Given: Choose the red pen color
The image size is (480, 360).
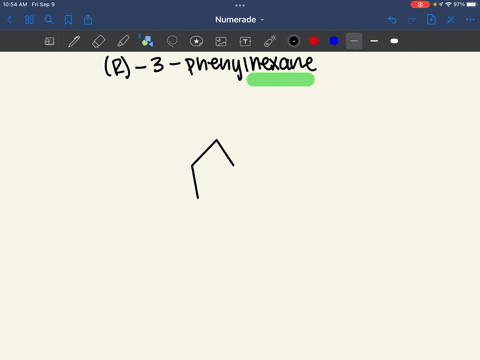Looking at the screenshot, I should [314, 41].
